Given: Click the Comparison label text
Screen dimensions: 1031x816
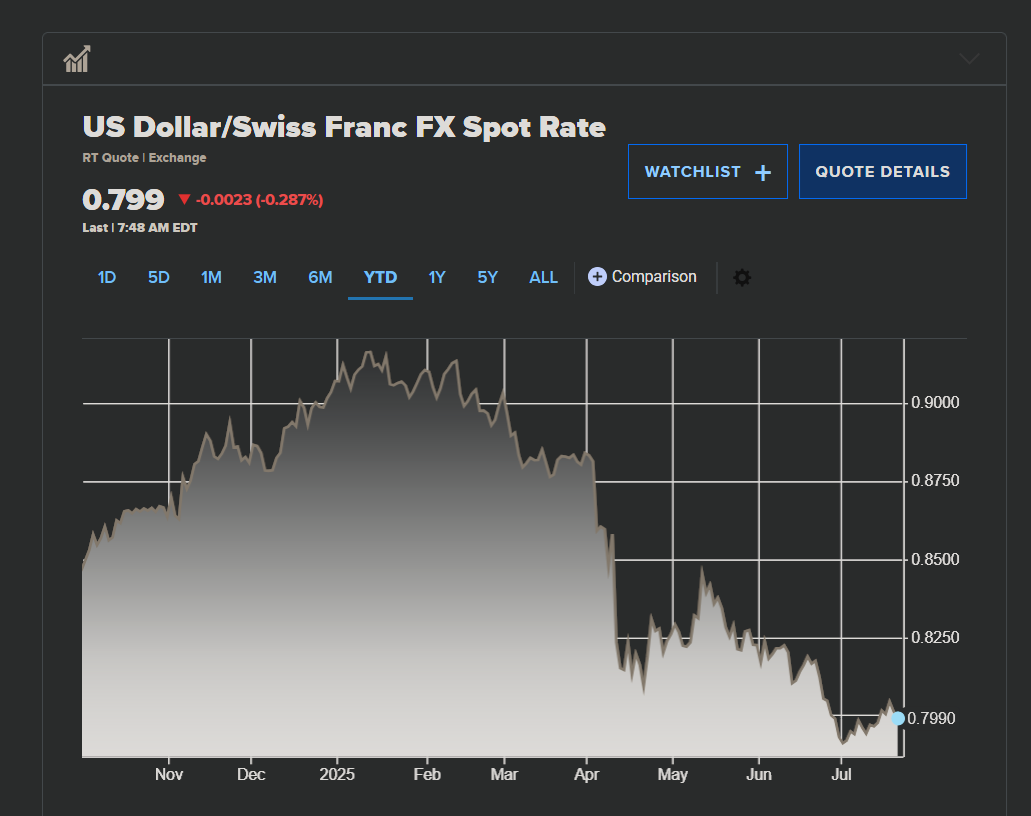Looking at the screenshot, I should [x=654, y=277].
